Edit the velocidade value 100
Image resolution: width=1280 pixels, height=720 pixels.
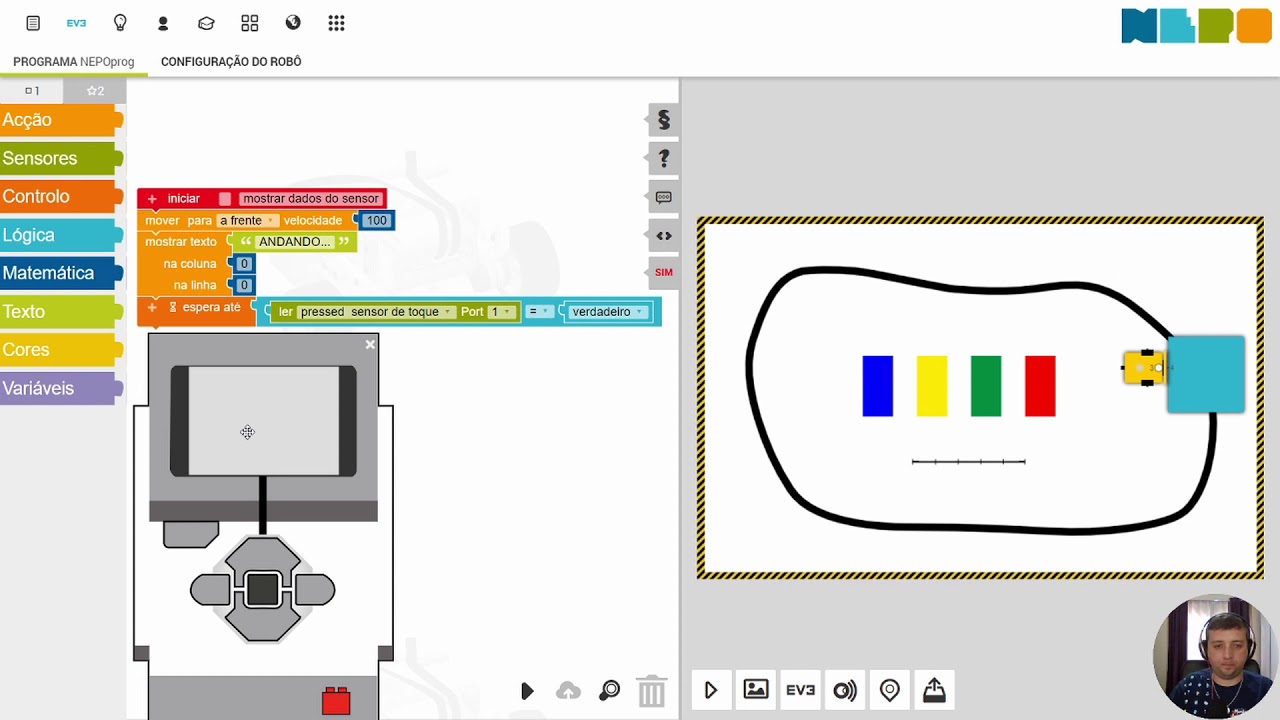point(376,221)
